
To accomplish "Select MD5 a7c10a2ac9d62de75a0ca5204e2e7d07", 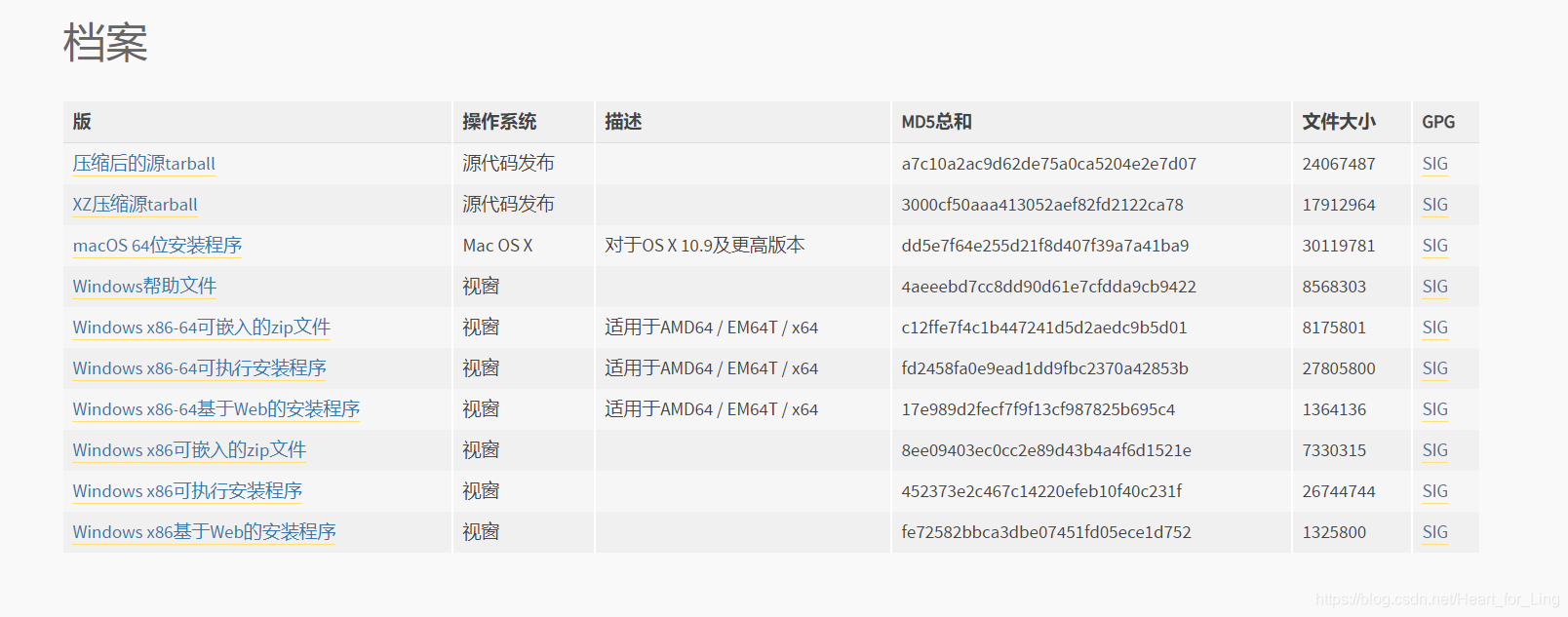I will [1048, 164].
